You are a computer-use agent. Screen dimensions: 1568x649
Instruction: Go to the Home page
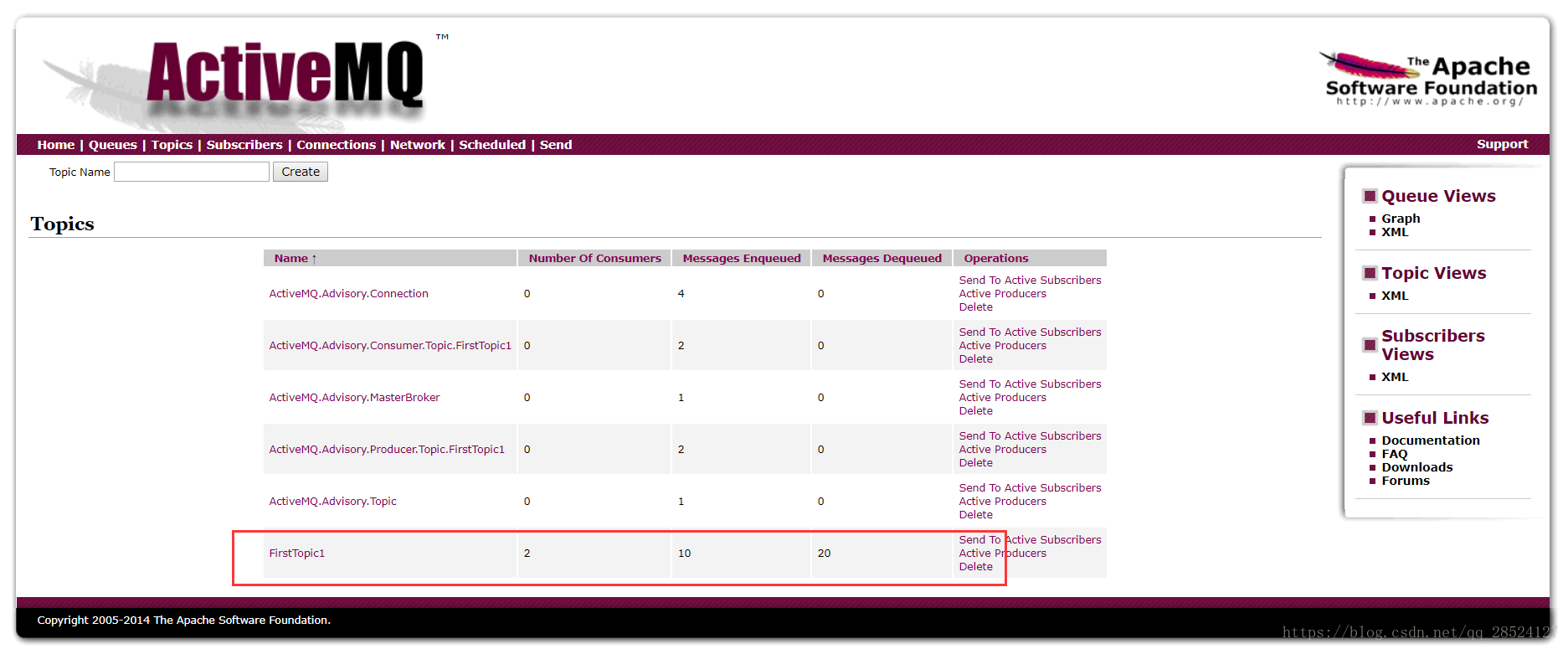pos(56,145)
